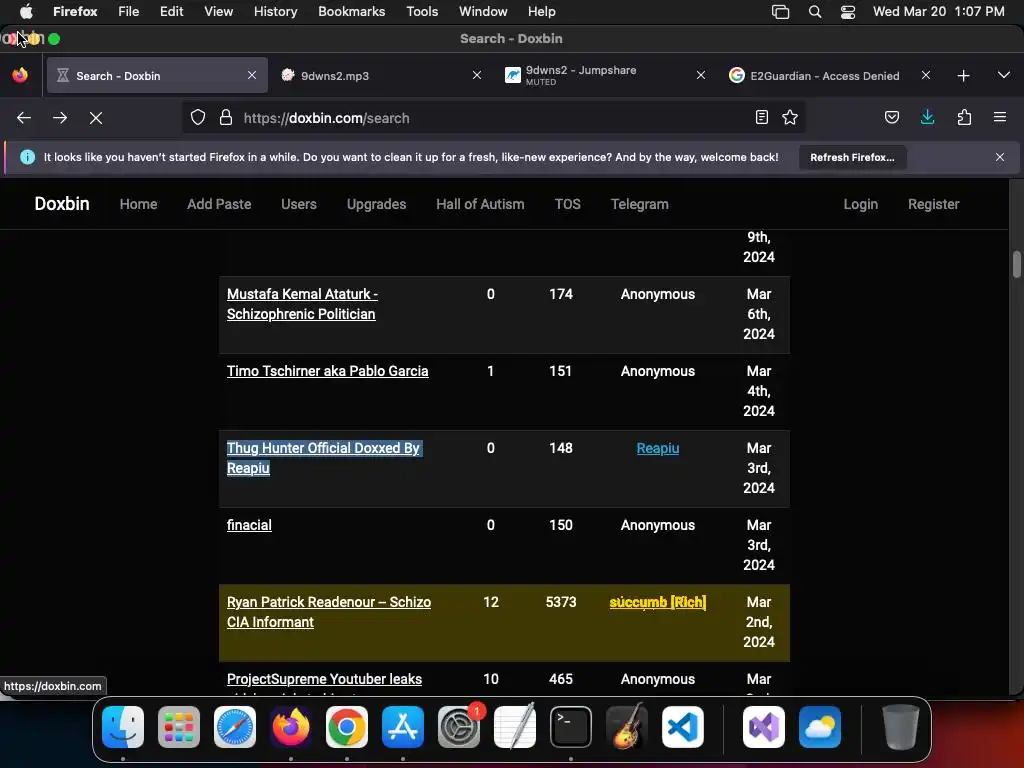Image resolution: width=1024 pixels, height=768 pixels.
Task: Open the Telegram nav link
Action: tap(639, 204)
